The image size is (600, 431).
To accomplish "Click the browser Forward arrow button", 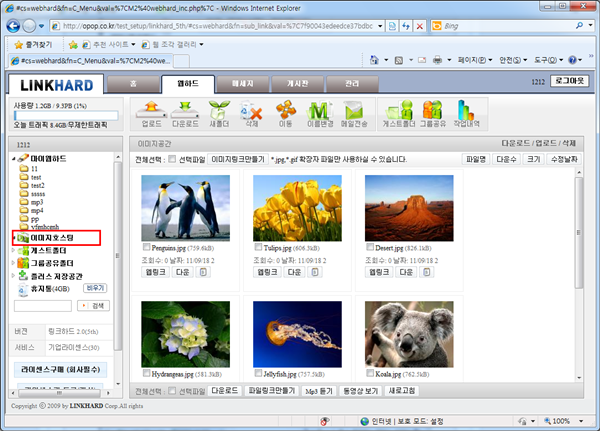I will point(29,26).
